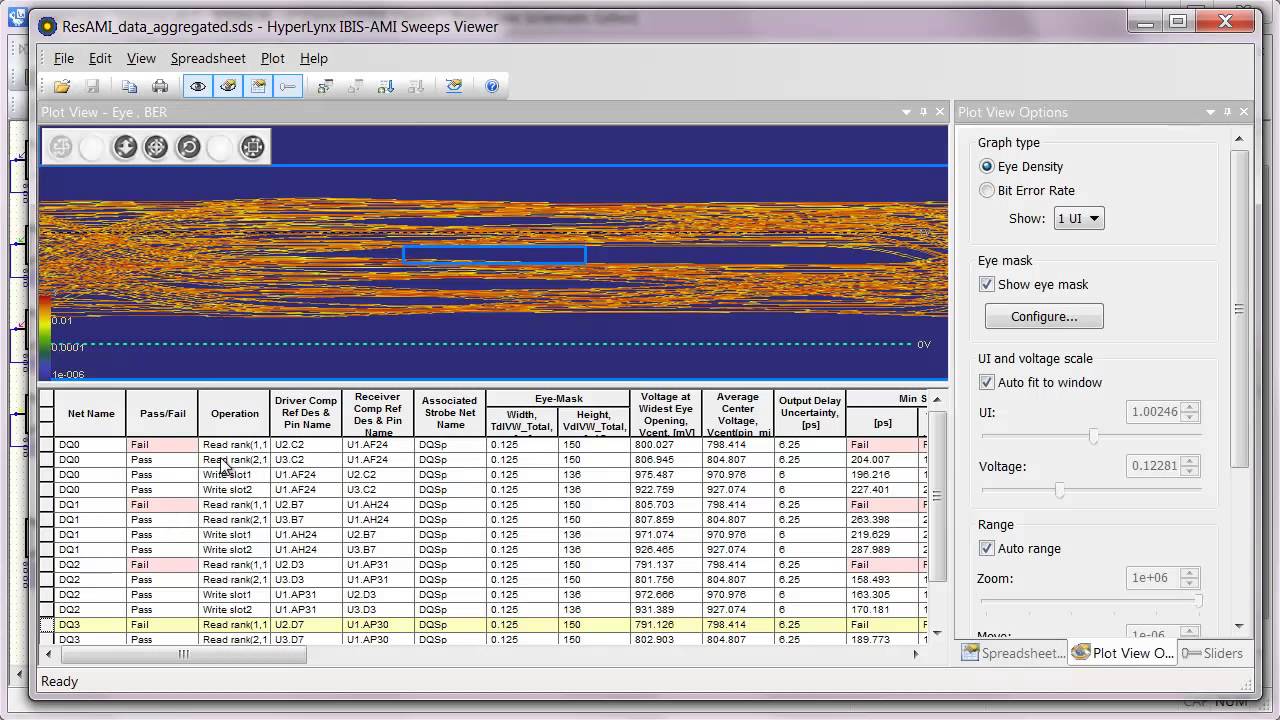Click the Voltage slider handle
Screen dimensions: 1280x720
[1059, 491]
